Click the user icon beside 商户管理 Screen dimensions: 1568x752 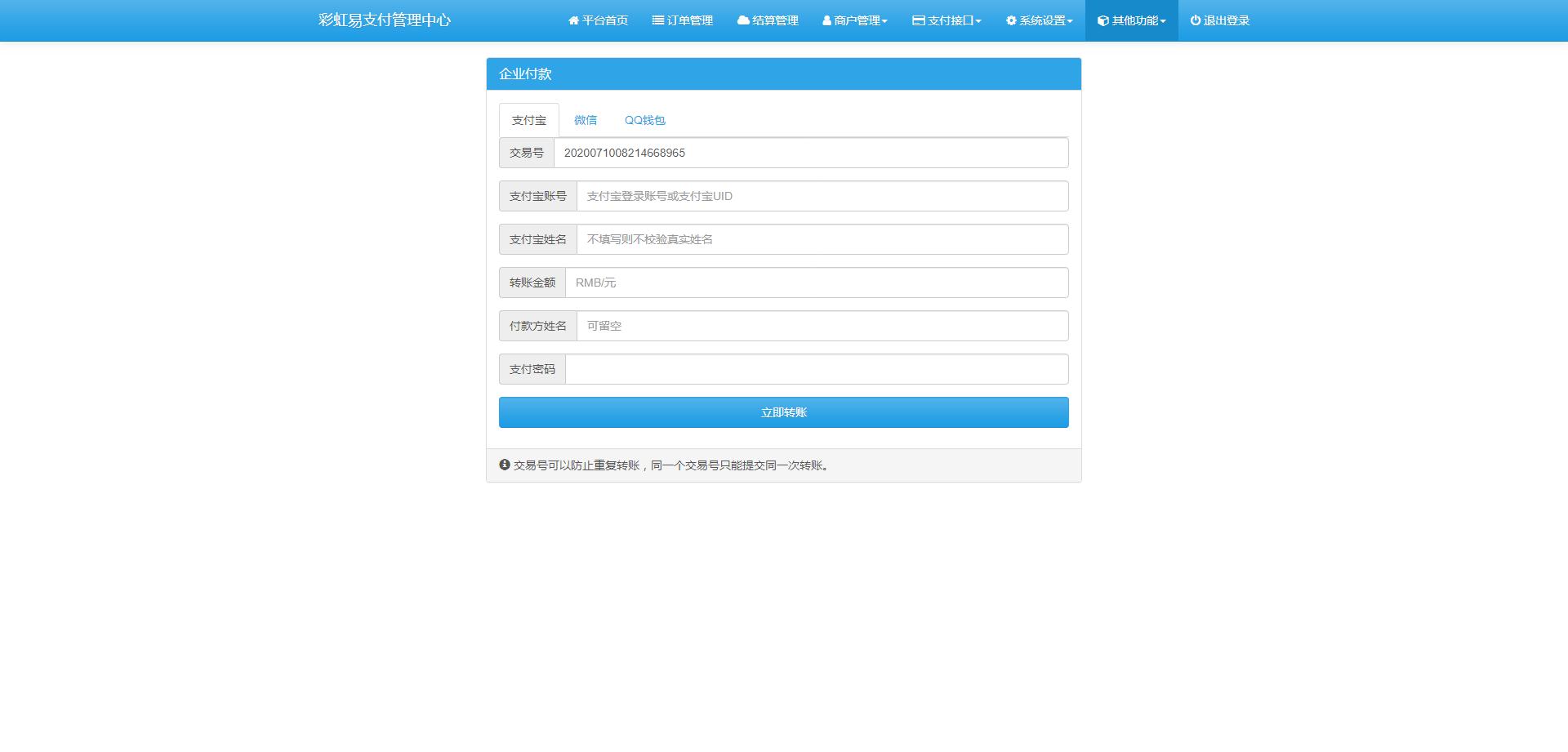(x=826, y=20)
